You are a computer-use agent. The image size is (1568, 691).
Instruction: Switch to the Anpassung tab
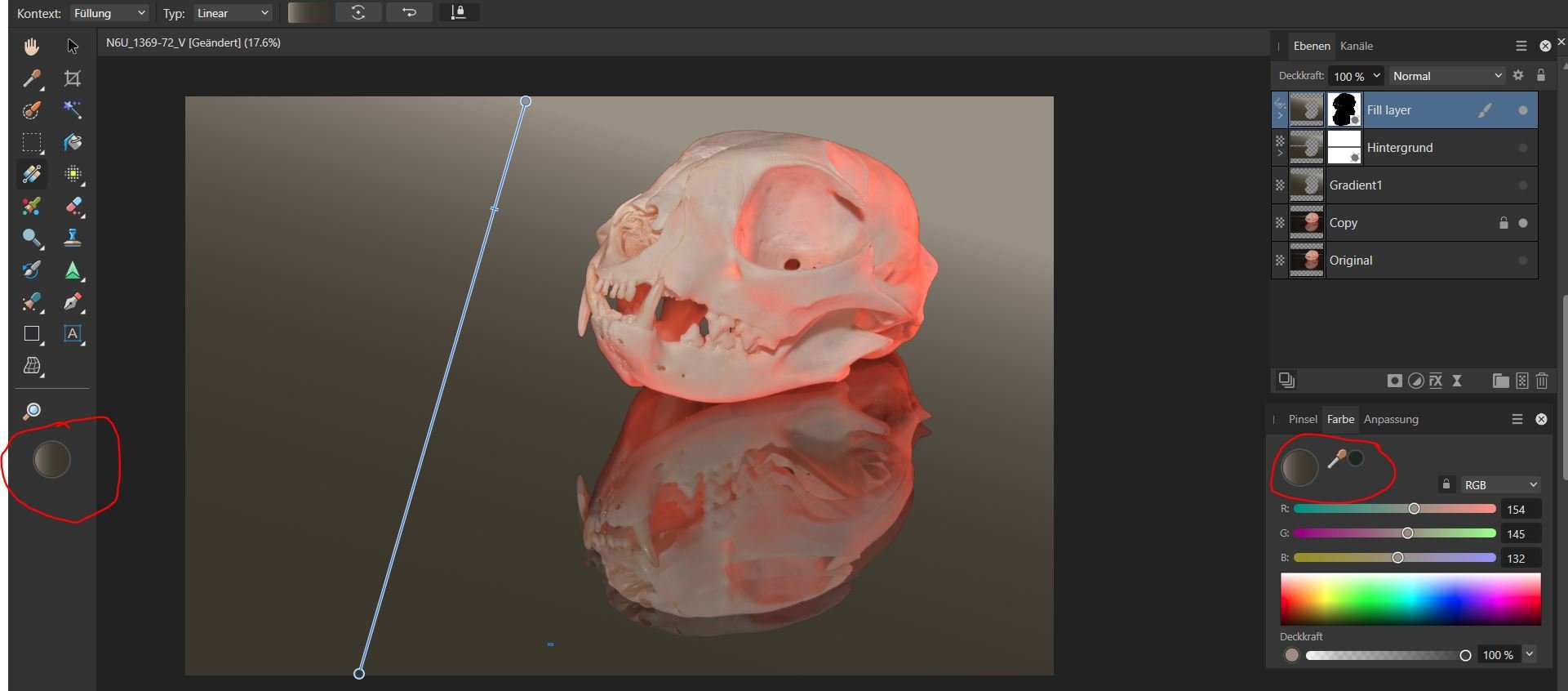(1391, 419)
